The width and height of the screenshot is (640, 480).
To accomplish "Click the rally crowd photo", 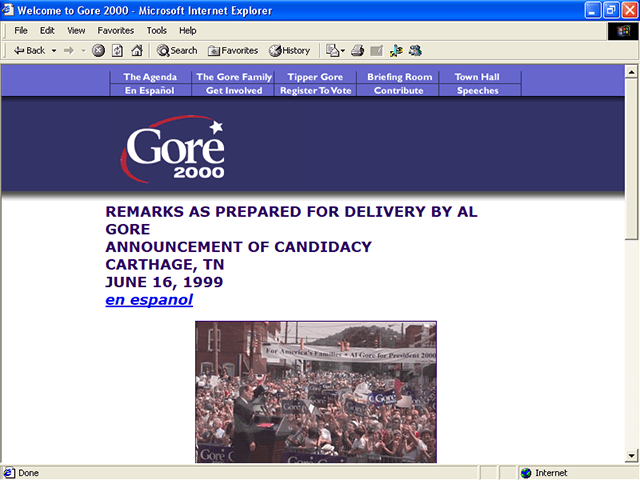I will (x=316, y=392).
